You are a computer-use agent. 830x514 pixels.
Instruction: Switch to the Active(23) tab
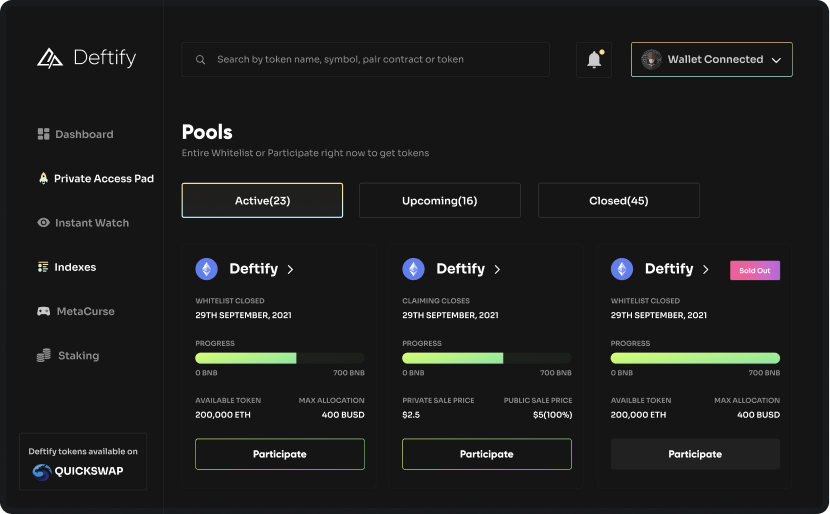(x=262, y=201)
